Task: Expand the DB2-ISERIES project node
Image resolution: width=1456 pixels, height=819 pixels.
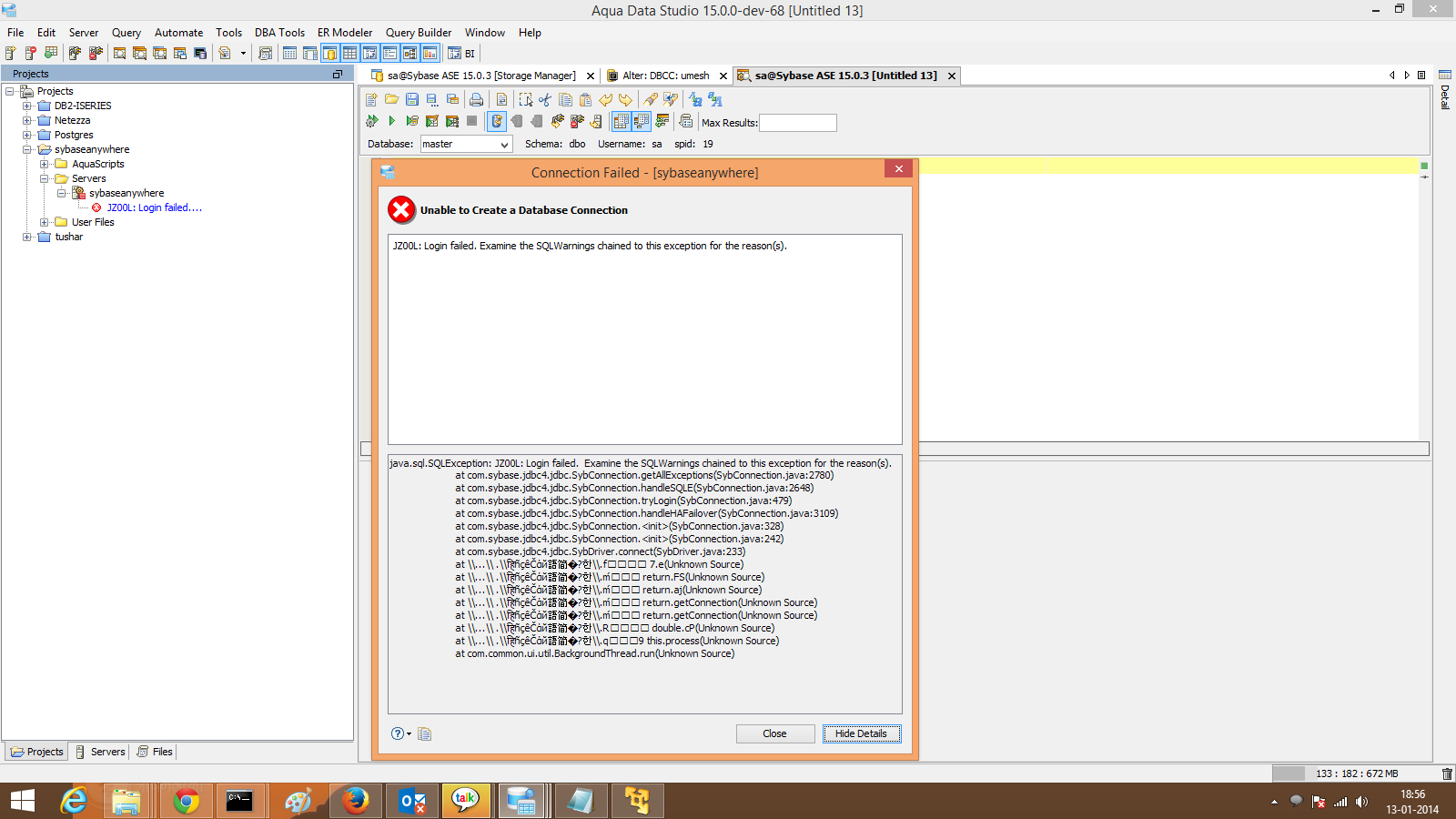Action: click(x=27, y=106)
